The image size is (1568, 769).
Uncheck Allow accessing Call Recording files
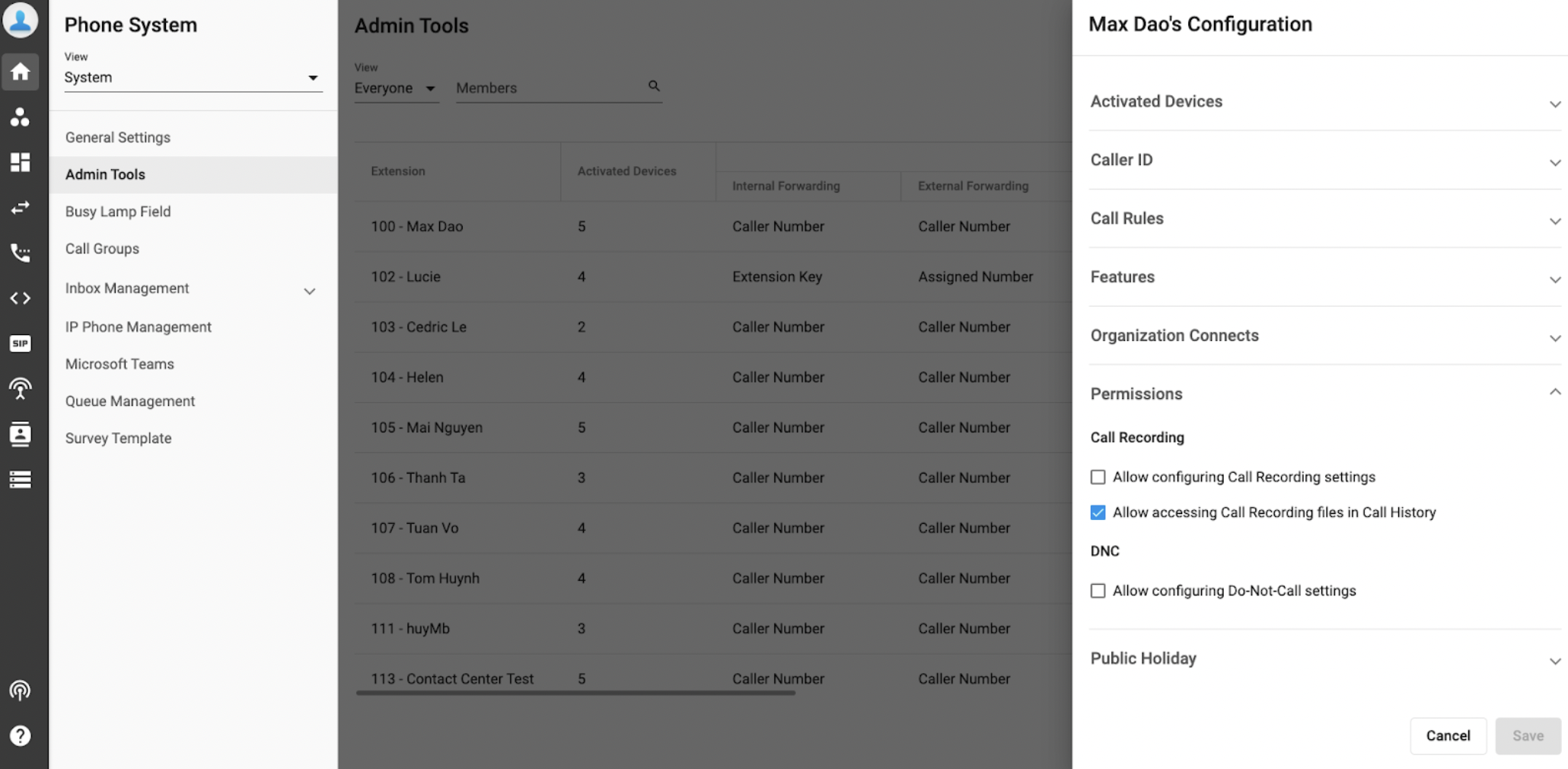[1098, 512]
